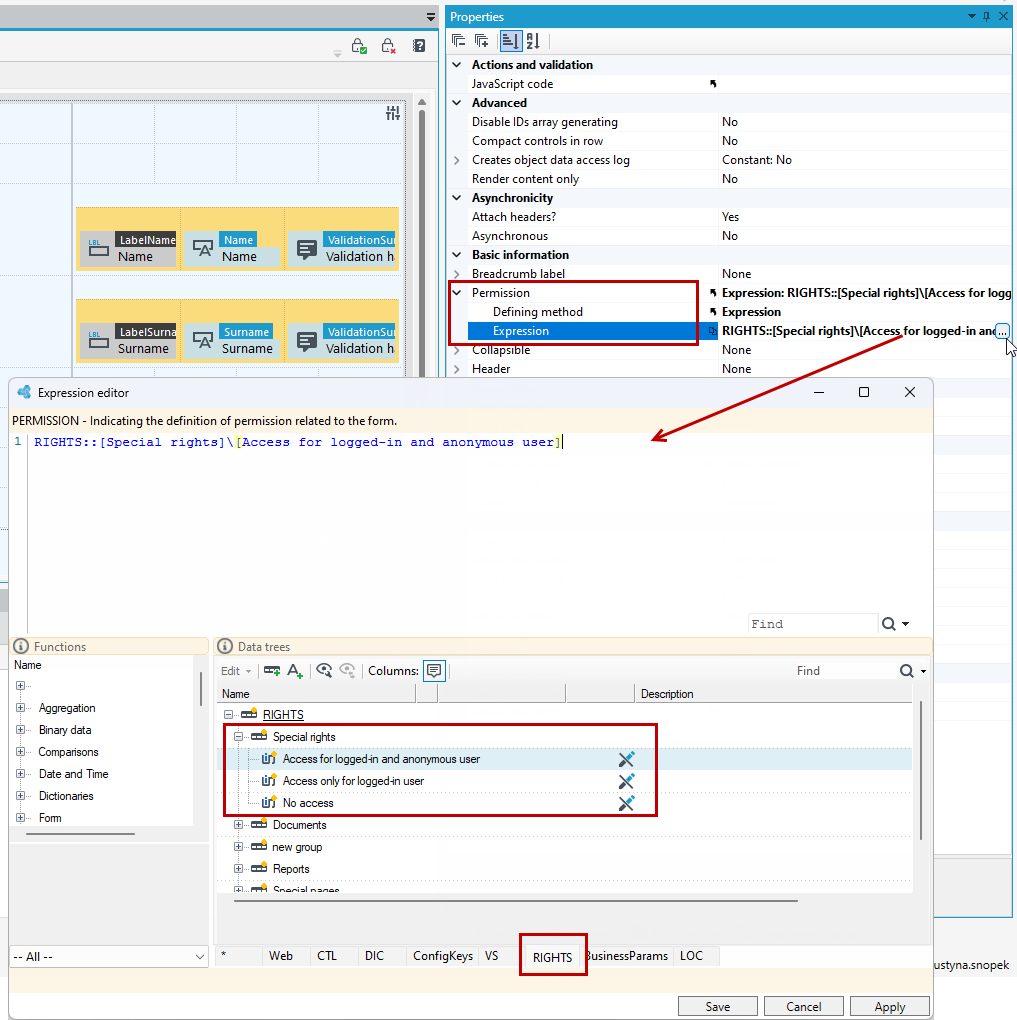This screenshot has width=1017, height=1020.
Task: Click the ellipsis button on Expression row
Action: 1002,331
